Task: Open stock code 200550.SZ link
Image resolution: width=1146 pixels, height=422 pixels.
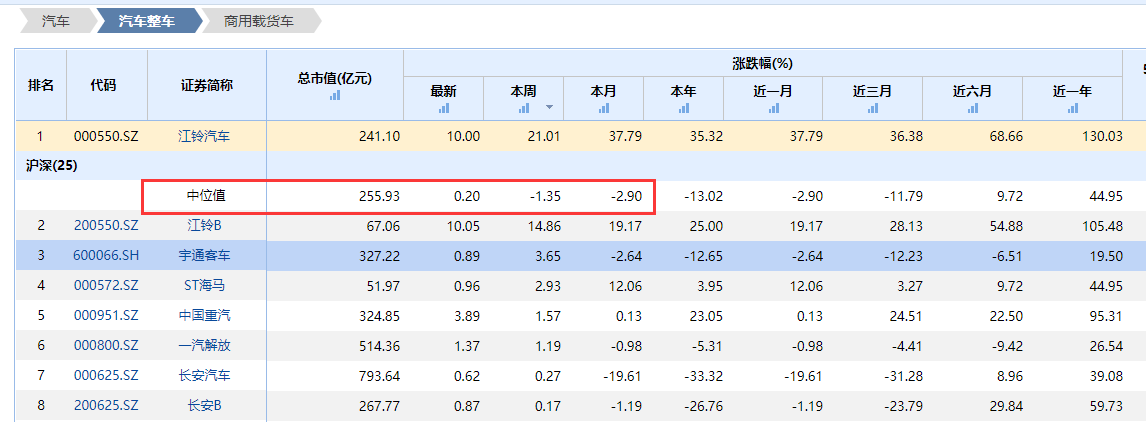Action: (106, 226)
